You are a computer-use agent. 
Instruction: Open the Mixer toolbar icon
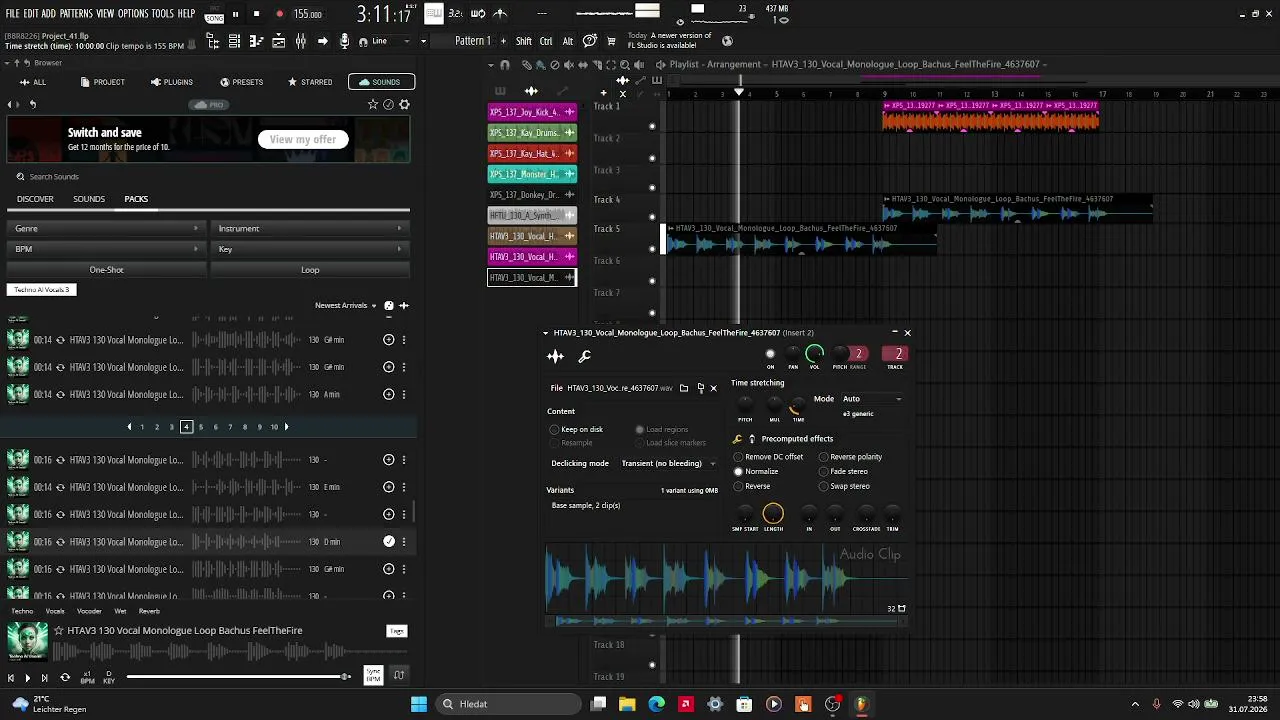click(300, 41)
